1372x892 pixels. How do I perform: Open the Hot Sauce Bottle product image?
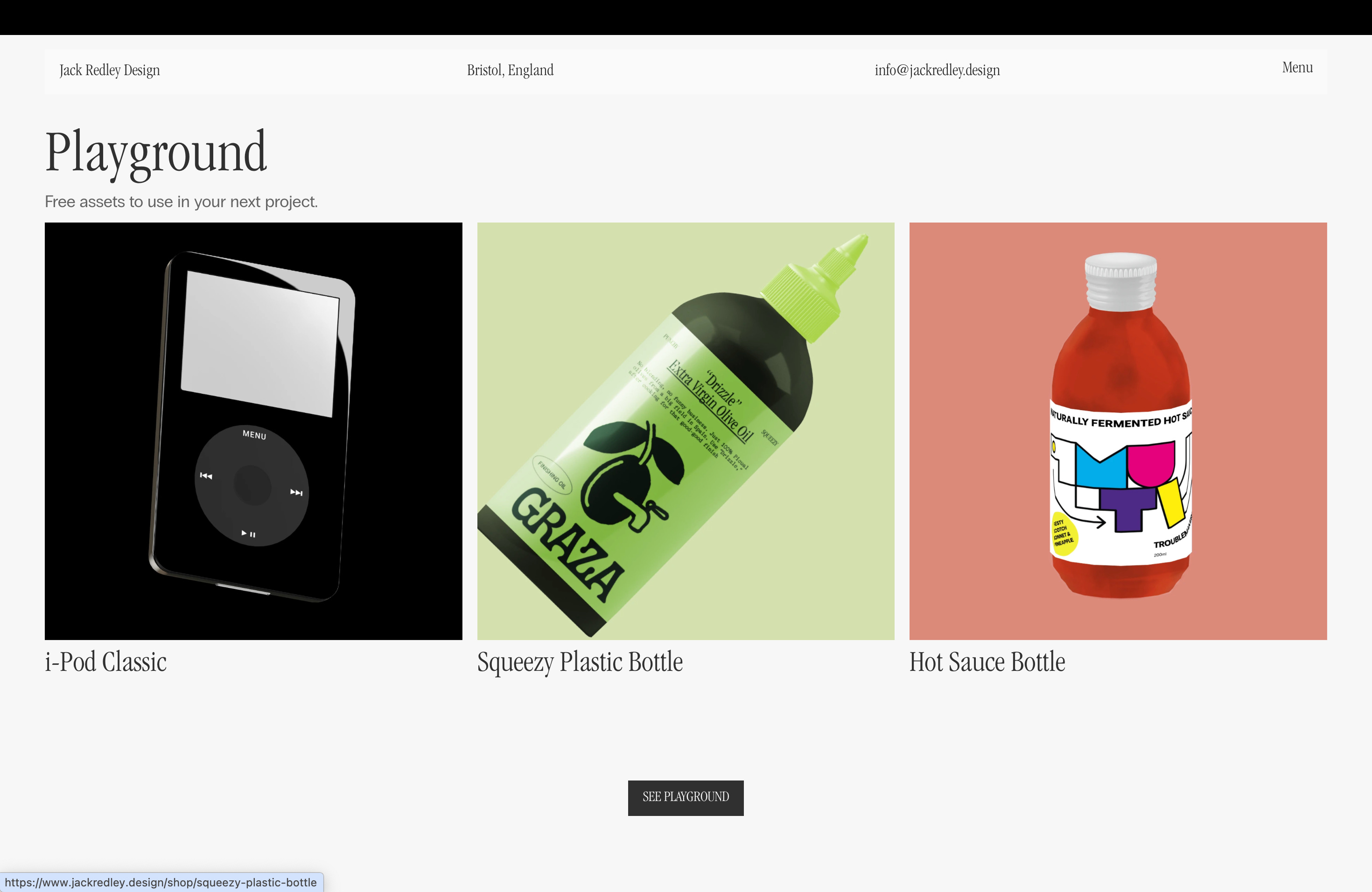pyautogui.click(x=1118, y=431)
